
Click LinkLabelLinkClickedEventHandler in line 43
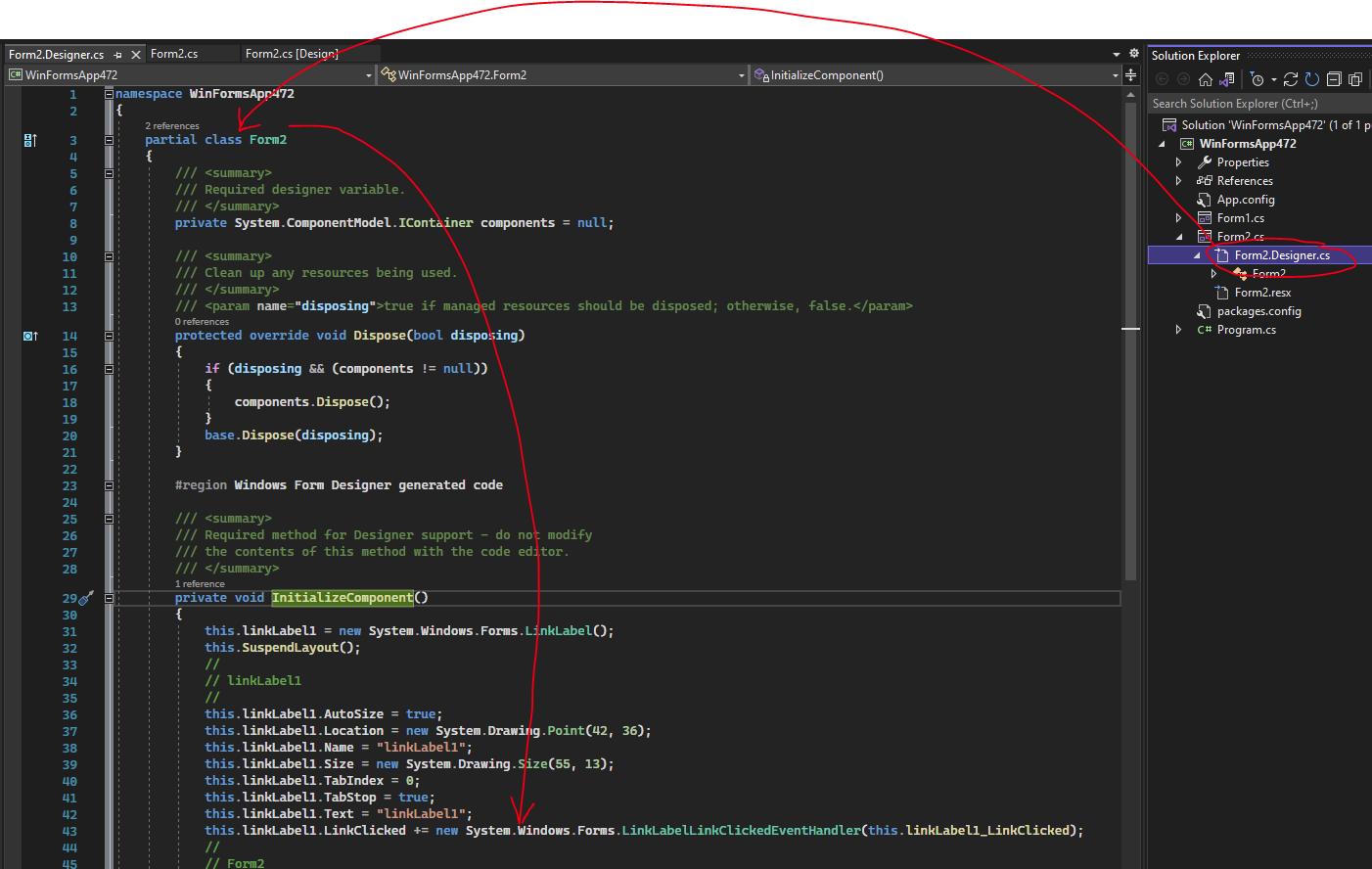coord(742,831)
